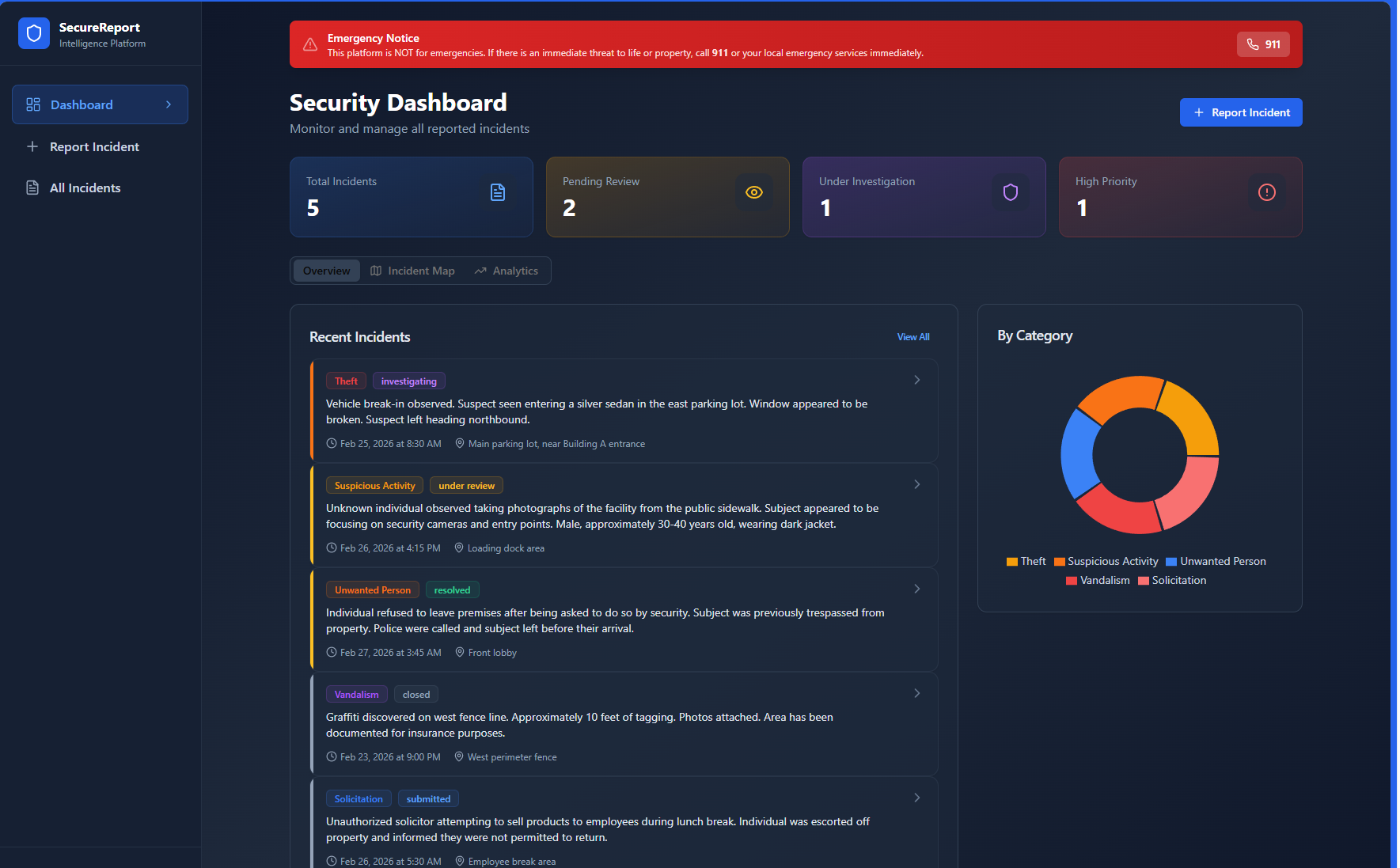Screen dimensions: 1400x868
Task: Click the plus icon beside Report Incident in sidebar
Action: click(32, 146)
